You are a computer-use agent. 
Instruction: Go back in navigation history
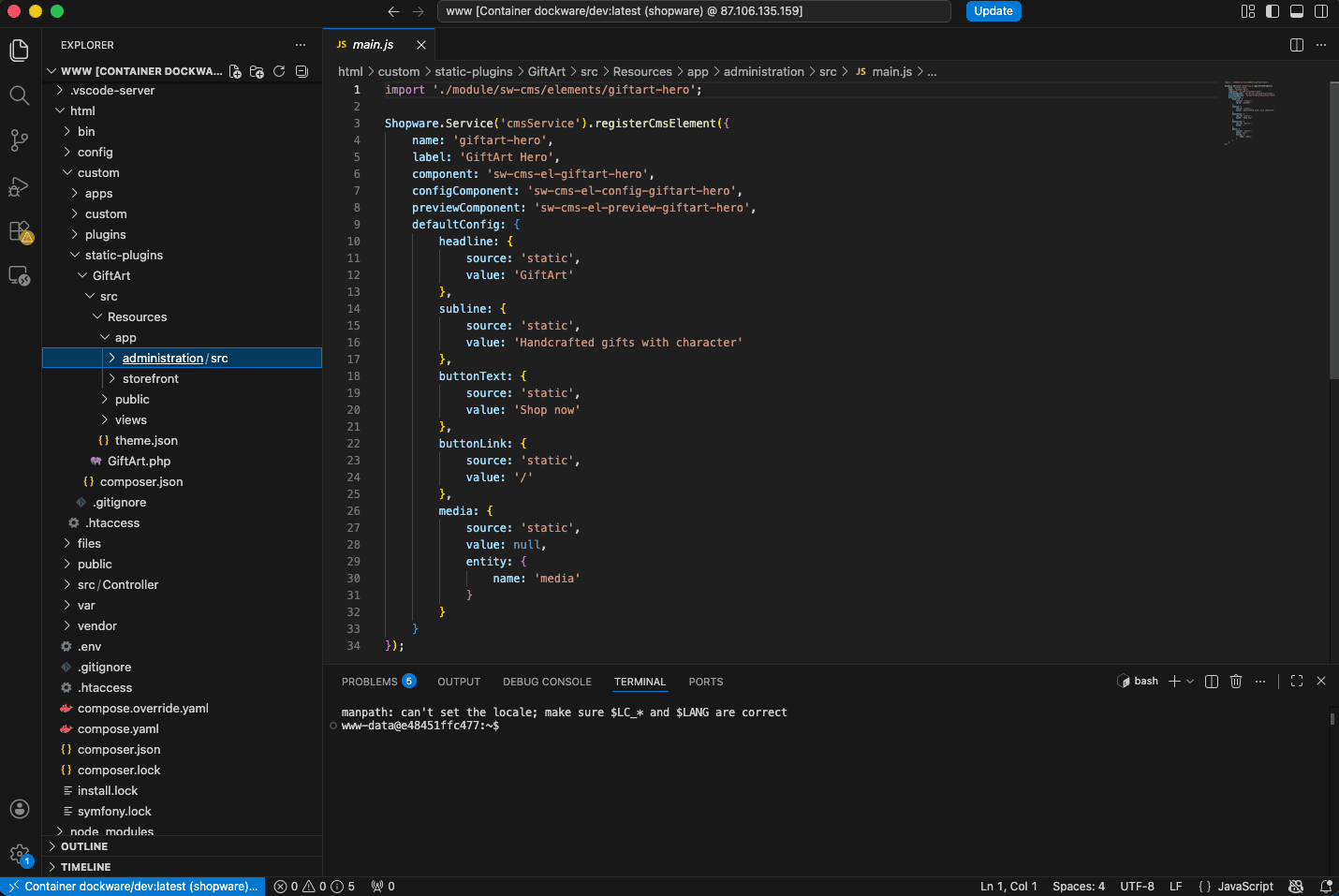pos(393,11)
